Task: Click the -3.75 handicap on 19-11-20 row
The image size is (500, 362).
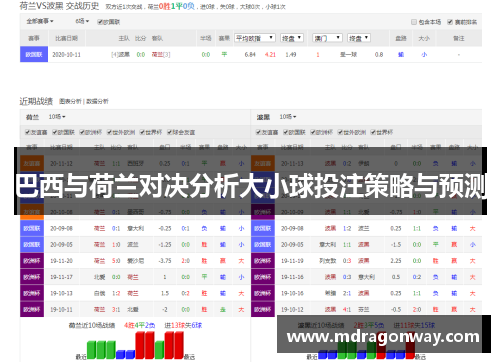Action: [165, 261]
